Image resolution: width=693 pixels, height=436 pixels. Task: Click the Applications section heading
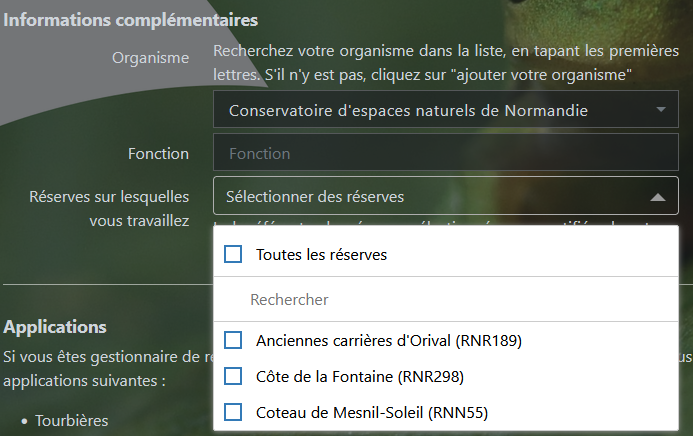tap(55, 327)
